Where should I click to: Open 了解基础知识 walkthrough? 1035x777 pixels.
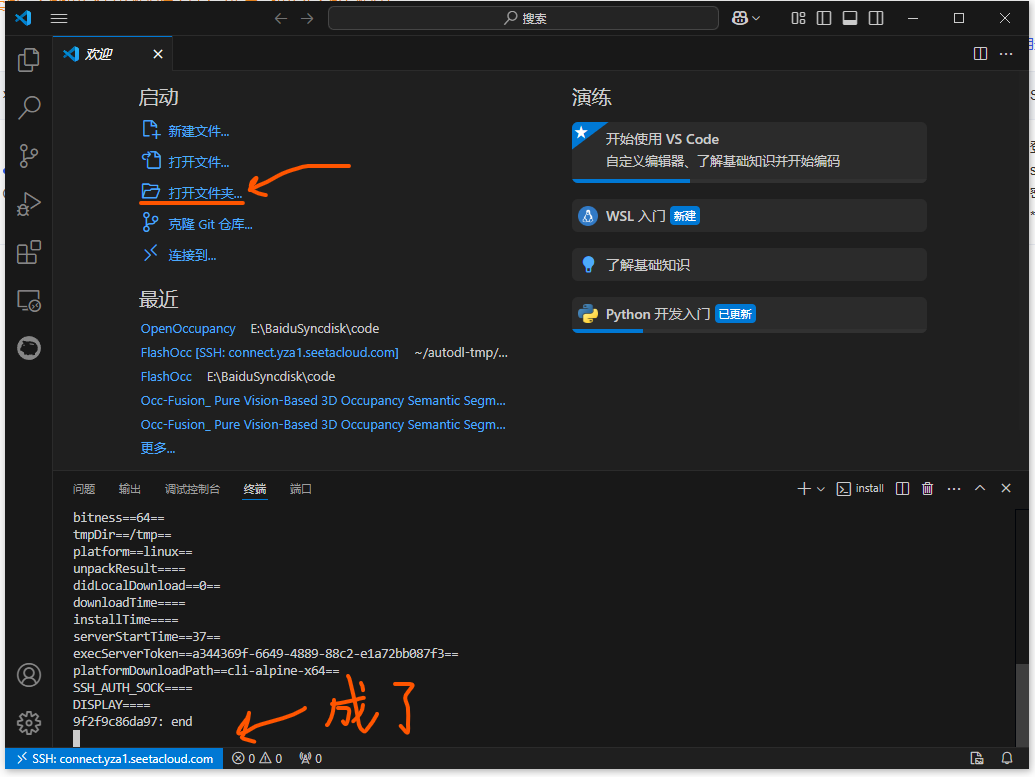749,265
